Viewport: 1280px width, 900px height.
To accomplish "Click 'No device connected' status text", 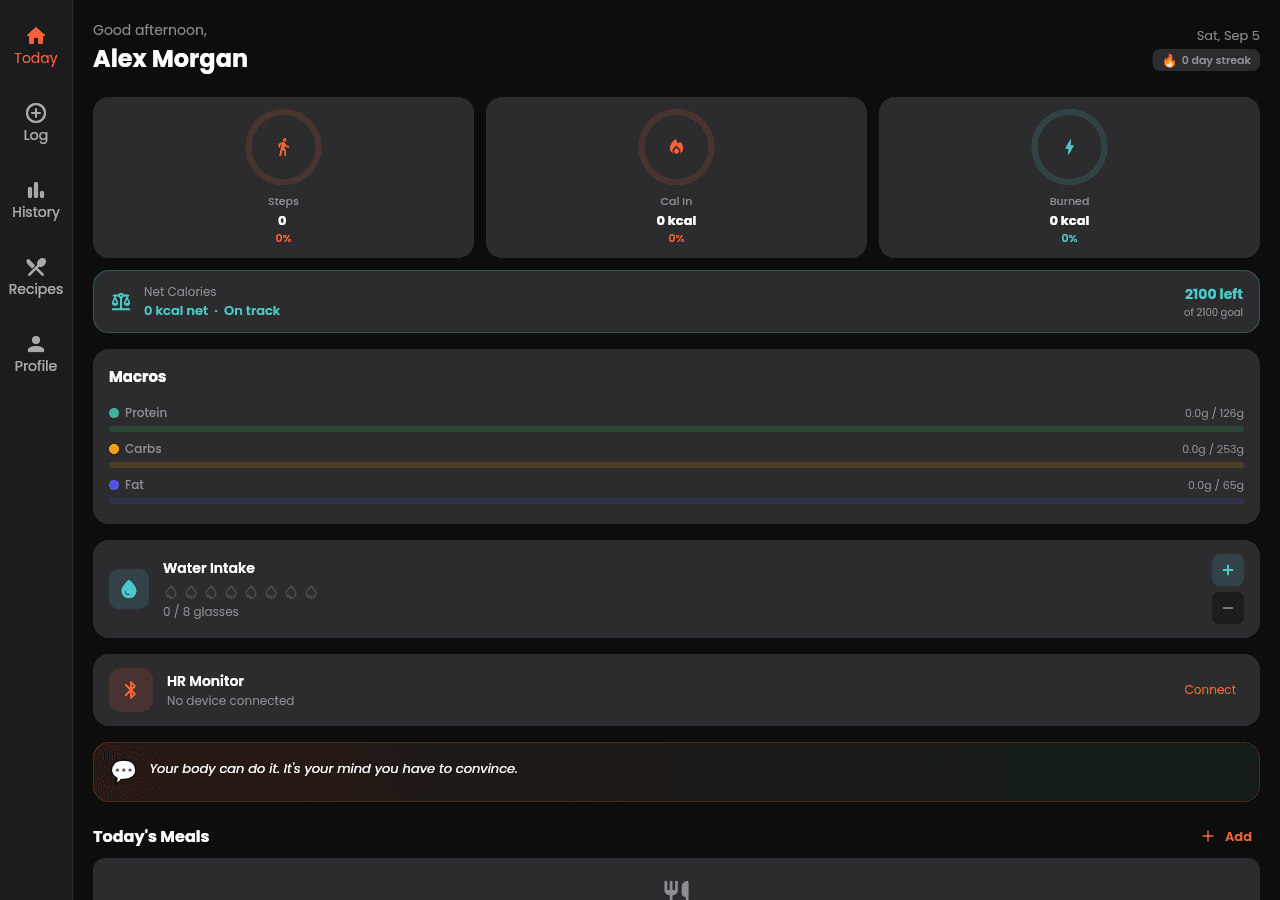I will (231, 701).
